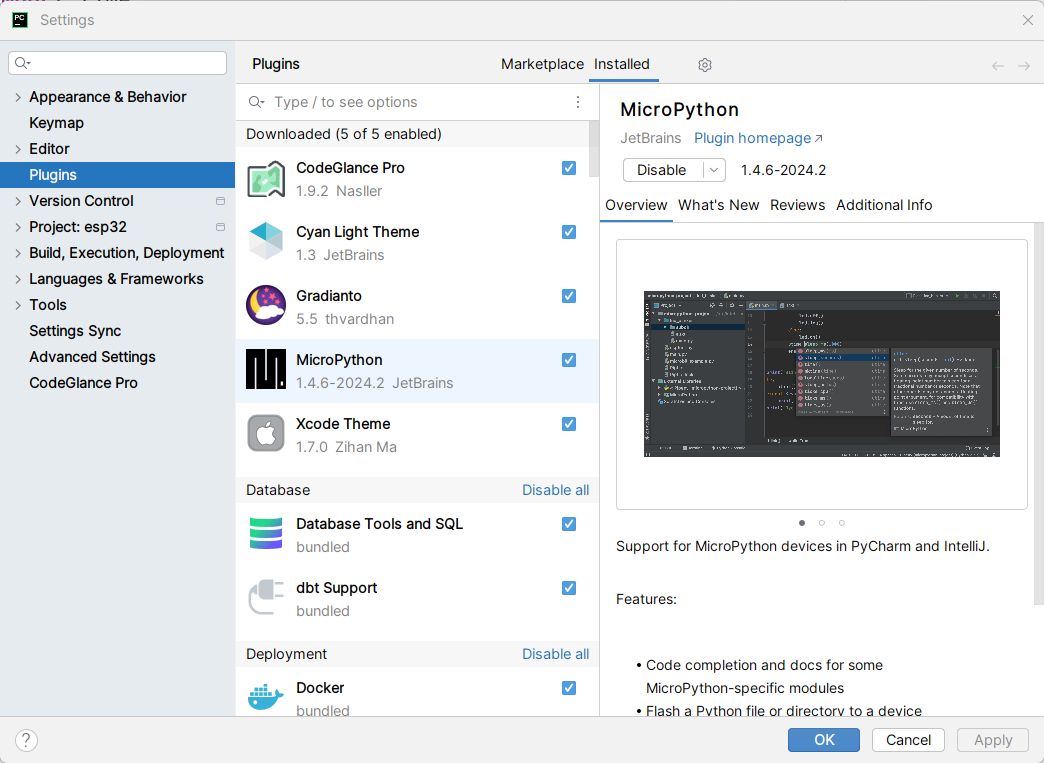Select the second screenshot carousel dot

[x=822, y=523]
